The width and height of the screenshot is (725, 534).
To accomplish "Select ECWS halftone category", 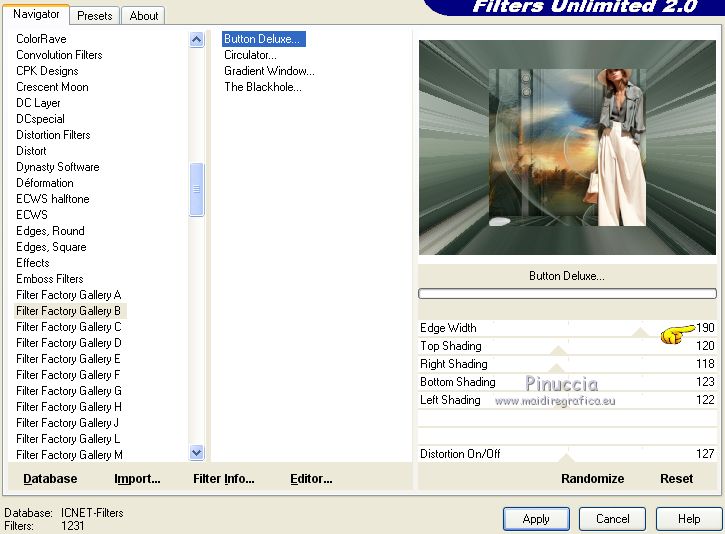I will click(53, 199).
